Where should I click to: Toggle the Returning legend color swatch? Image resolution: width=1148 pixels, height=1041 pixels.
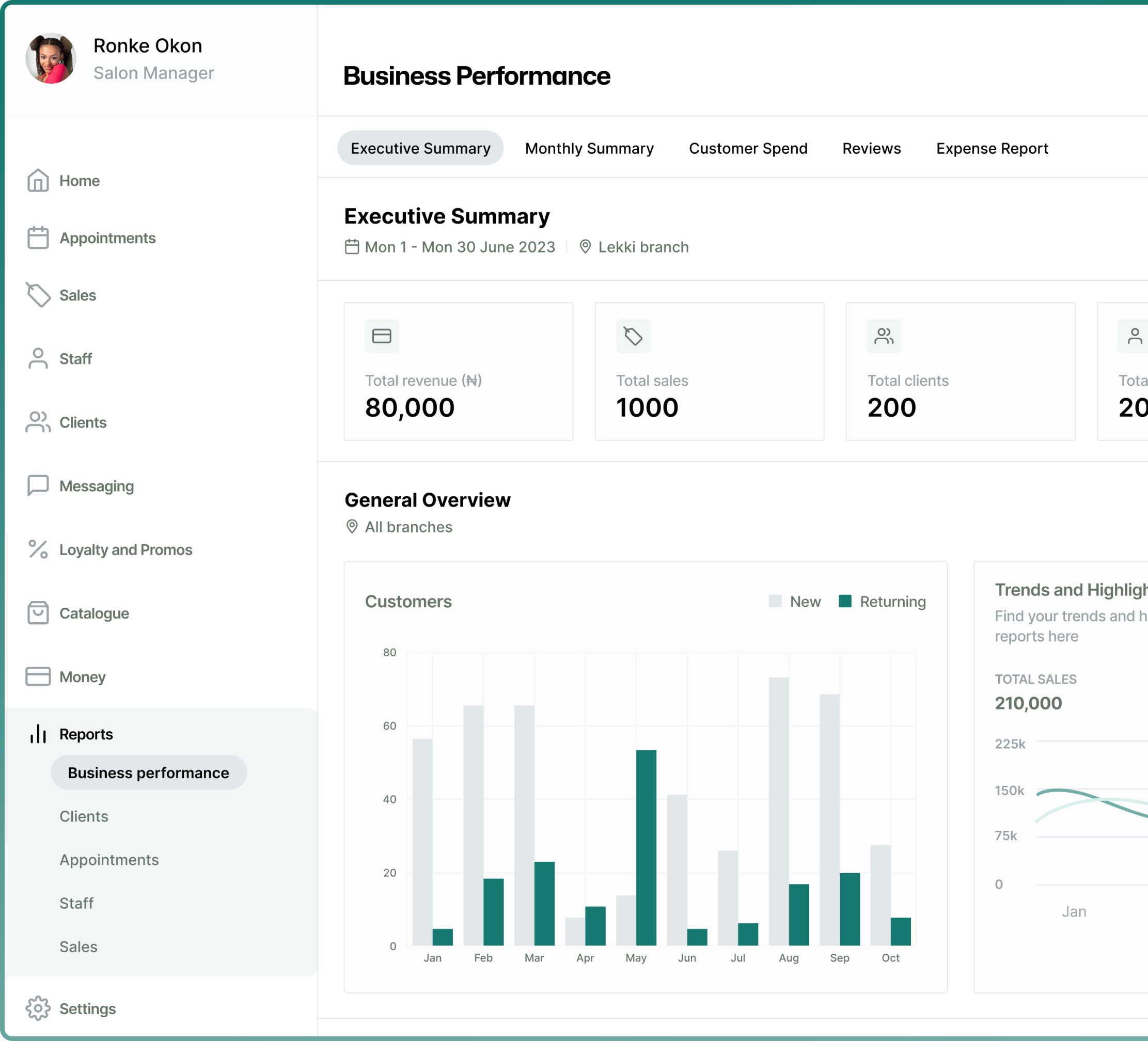click(845, 602)
